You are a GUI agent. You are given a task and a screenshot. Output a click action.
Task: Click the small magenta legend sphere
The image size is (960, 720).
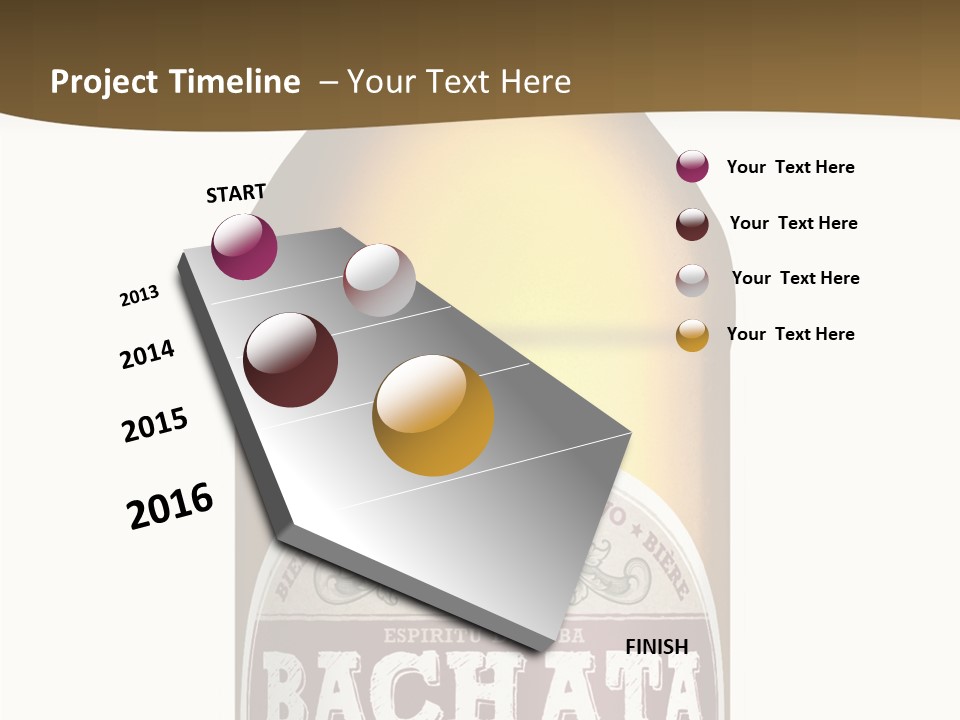point(692,167)
